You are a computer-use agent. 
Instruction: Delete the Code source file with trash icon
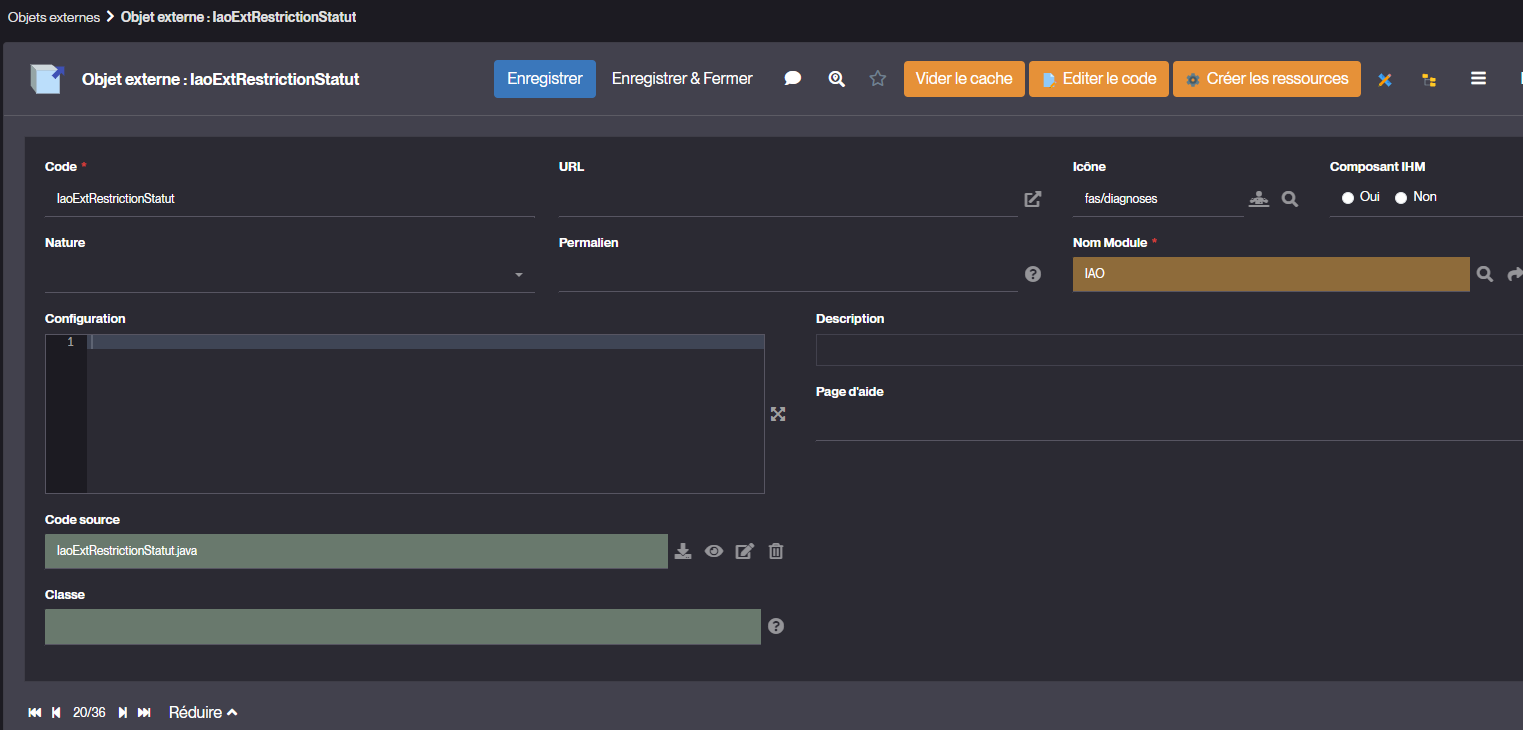click(776, 551)
